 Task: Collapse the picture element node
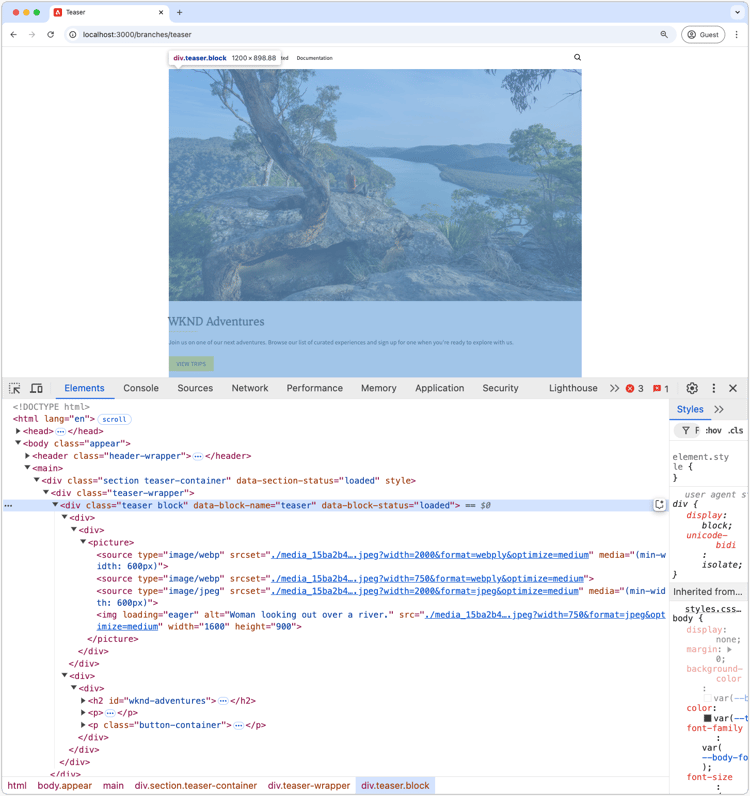tap(83, 542)
